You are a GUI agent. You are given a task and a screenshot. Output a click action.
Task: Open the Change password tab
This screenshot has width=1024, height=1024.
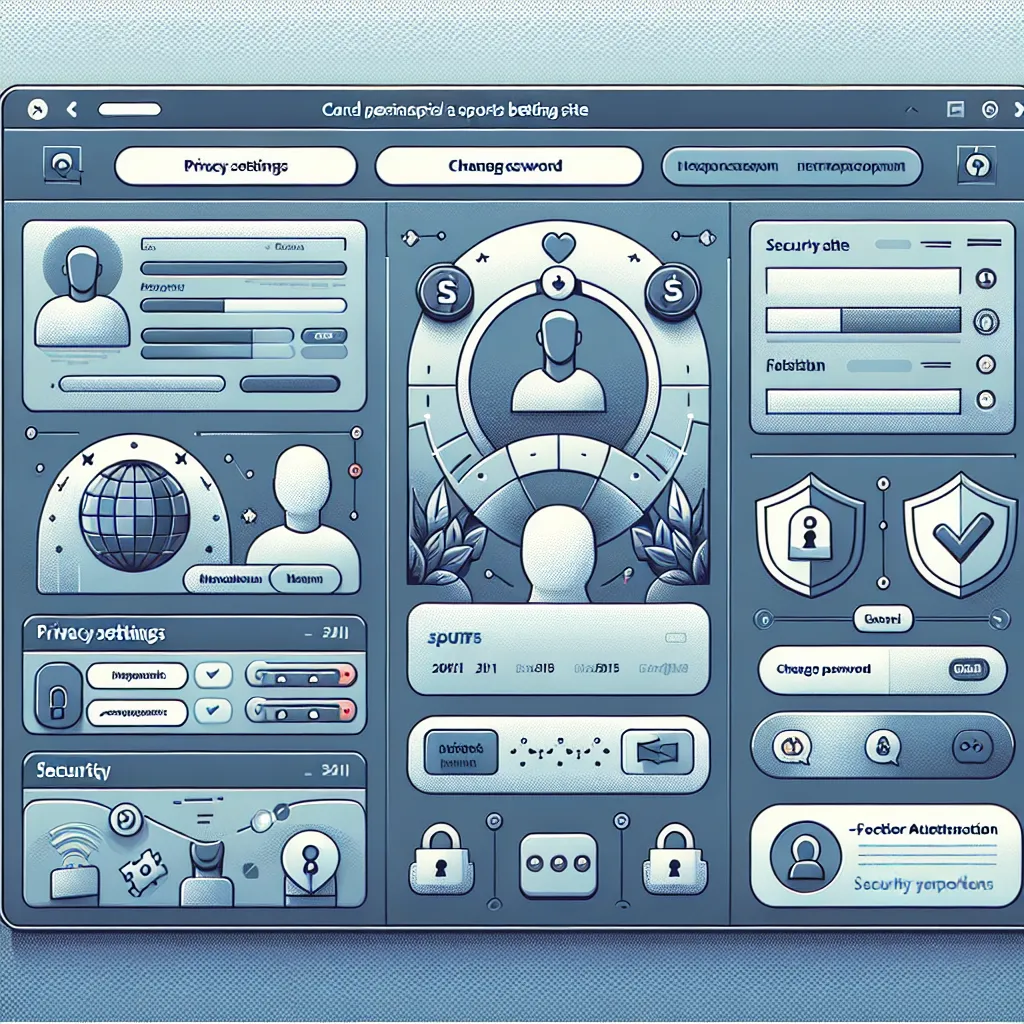pos(508,166)
